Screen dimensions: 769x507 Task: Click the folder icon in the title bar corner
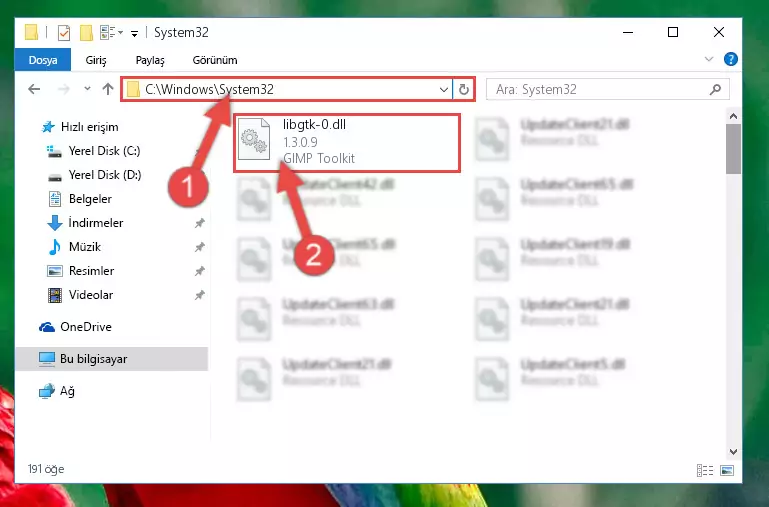pos(31,32)
